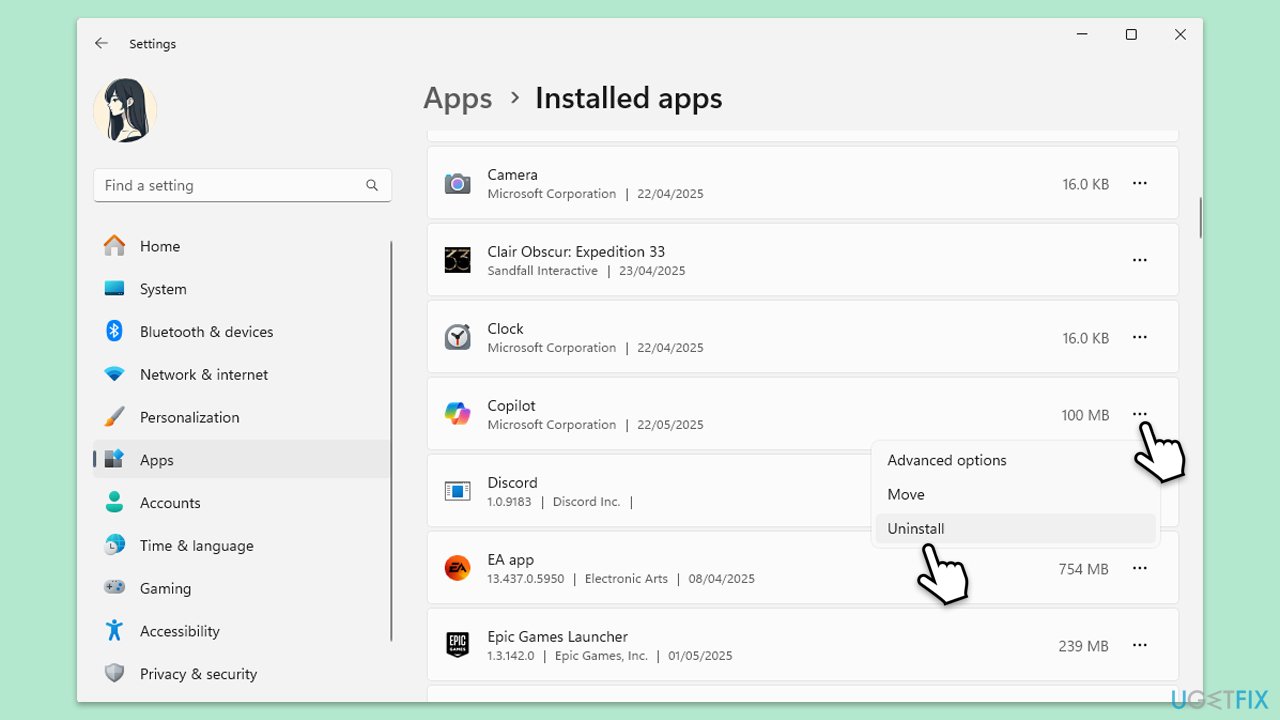The width and height of the screenshot is (1280, 720).
Task: Click the three dots menu for Copilot
Action: (1140, 415)
